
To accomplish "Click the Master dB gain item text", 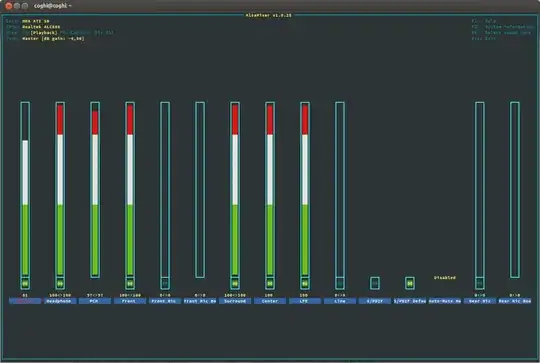I will (x=53, y=39).
